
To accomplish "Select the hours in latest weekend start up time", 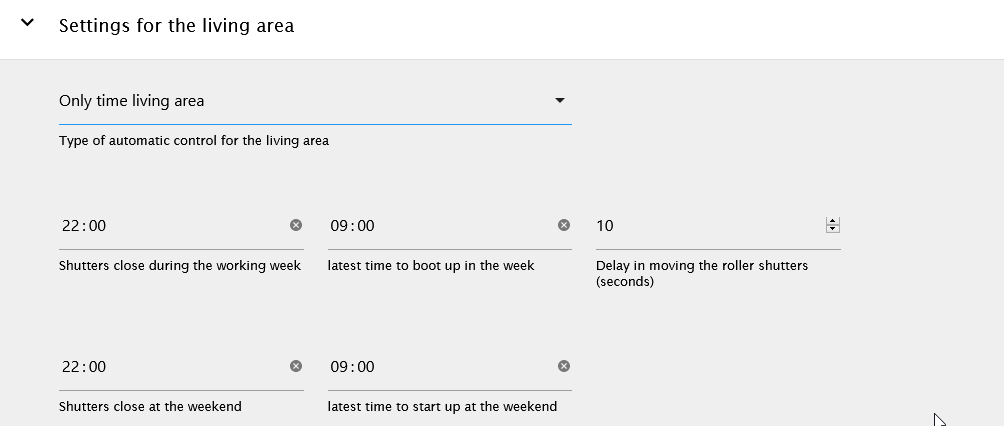I will tap(339, 367).
